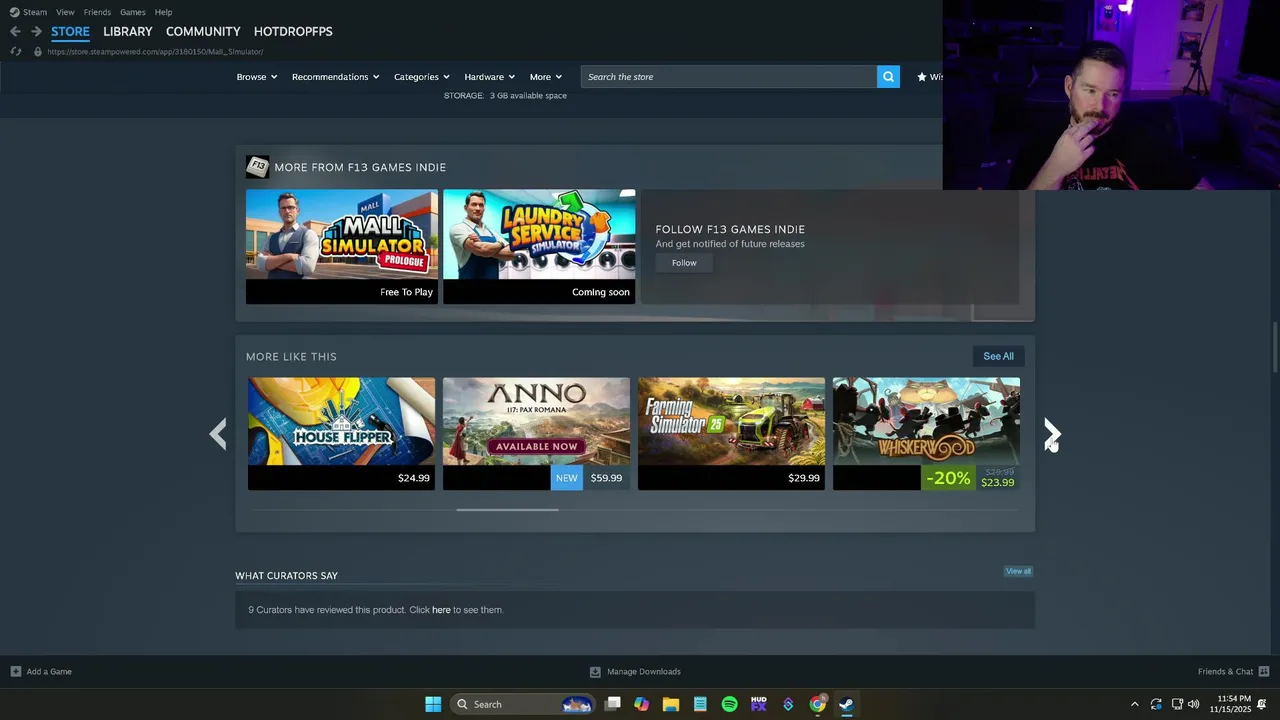Expand the Hardware dropdown
Viewport: 1280px width, 720px height.
coord(489,77)
